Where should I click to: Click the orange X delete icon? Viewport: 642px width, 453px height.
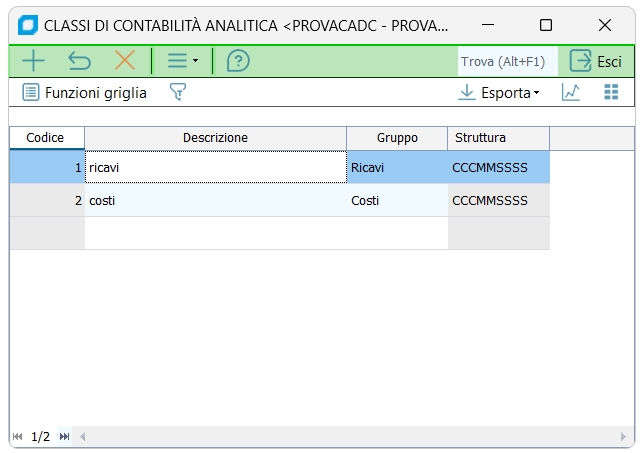[x=125, y=61]
